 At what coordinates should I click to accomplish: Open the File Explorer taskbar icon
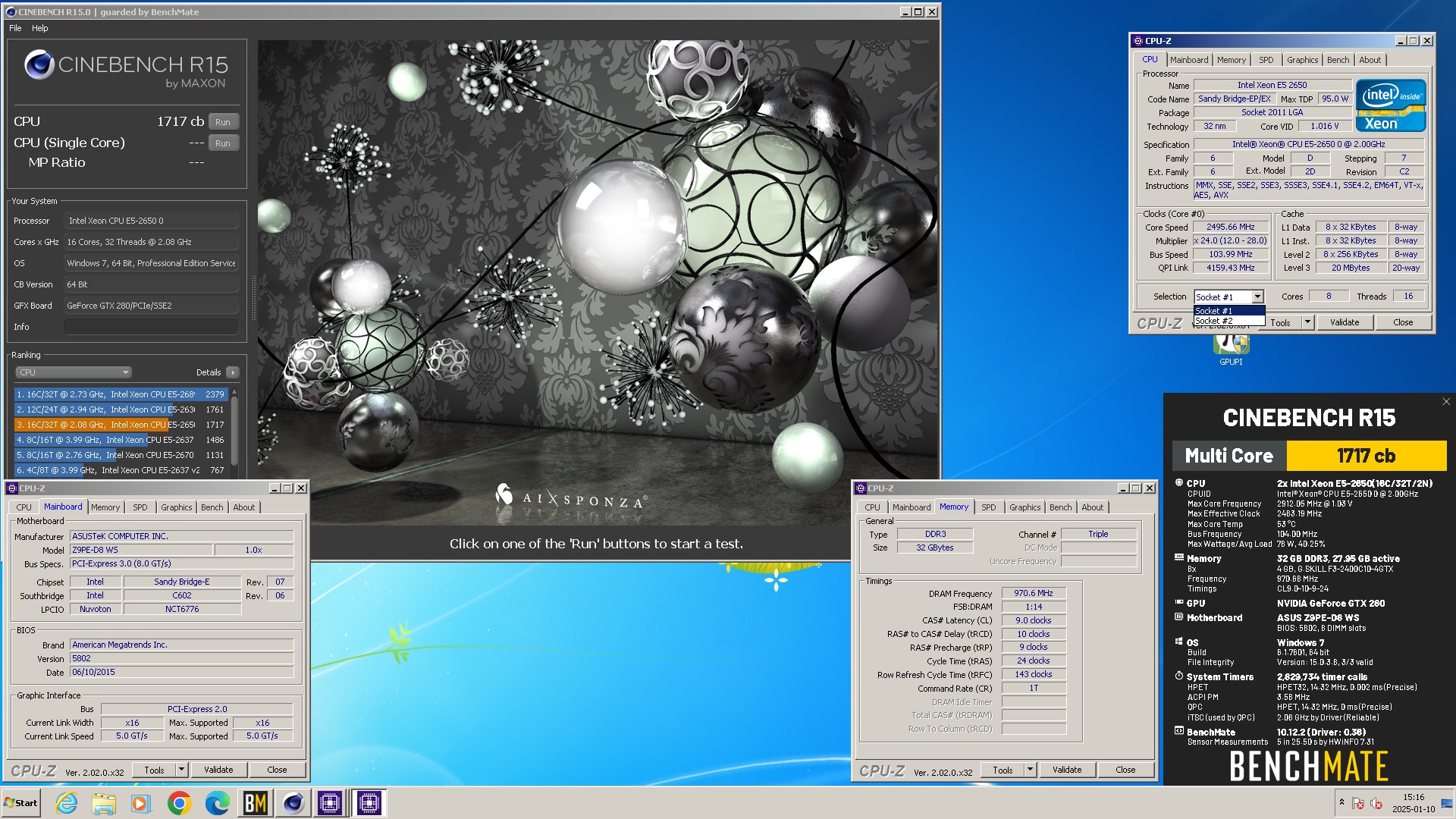pos(104,803)
